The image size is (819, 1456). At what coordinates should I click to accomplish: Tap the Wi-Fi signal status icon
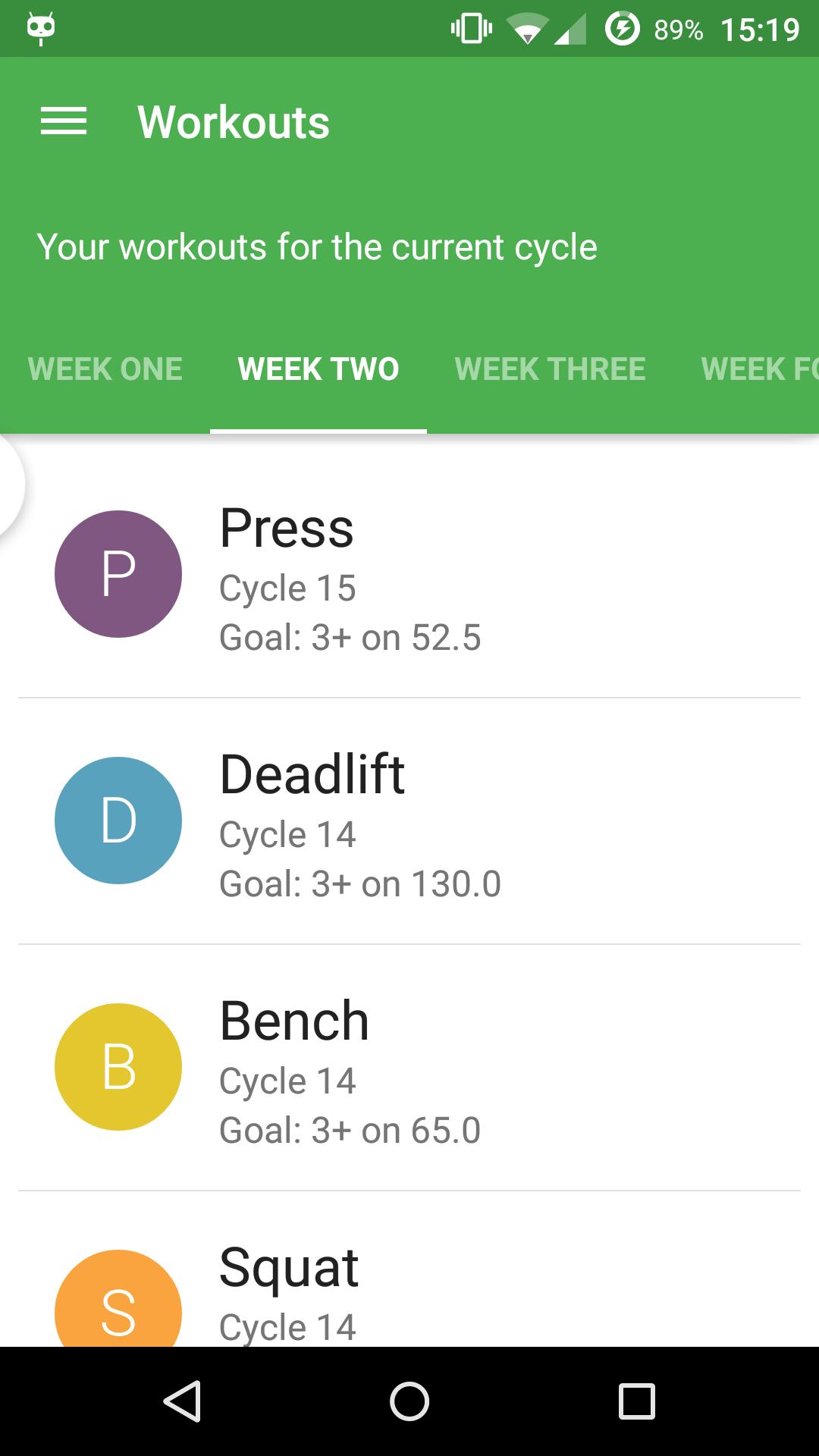(x=527, y=30)
